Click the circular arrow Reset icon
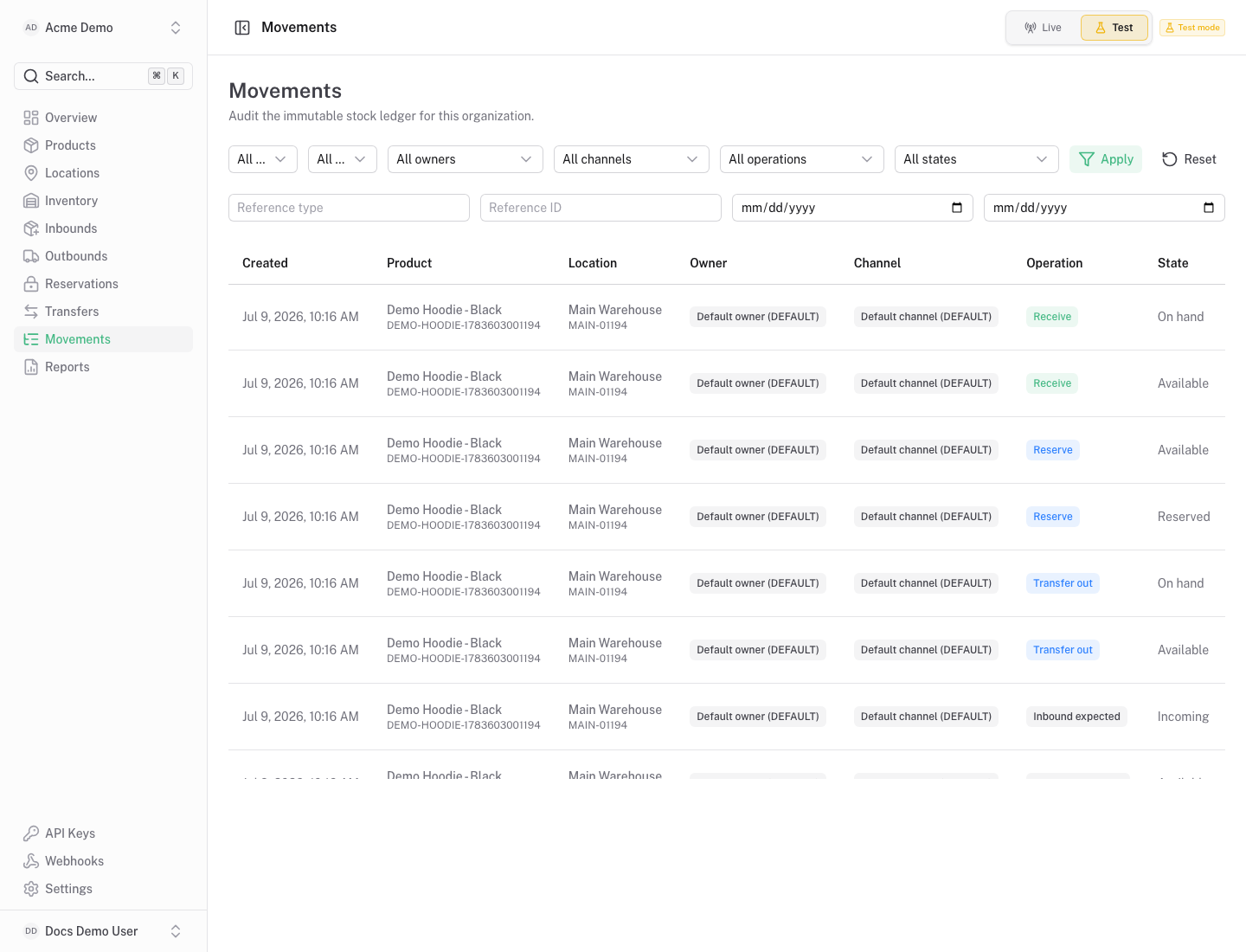The image size is (1246, 952). pyautogui.click(x=1170, y=159)
